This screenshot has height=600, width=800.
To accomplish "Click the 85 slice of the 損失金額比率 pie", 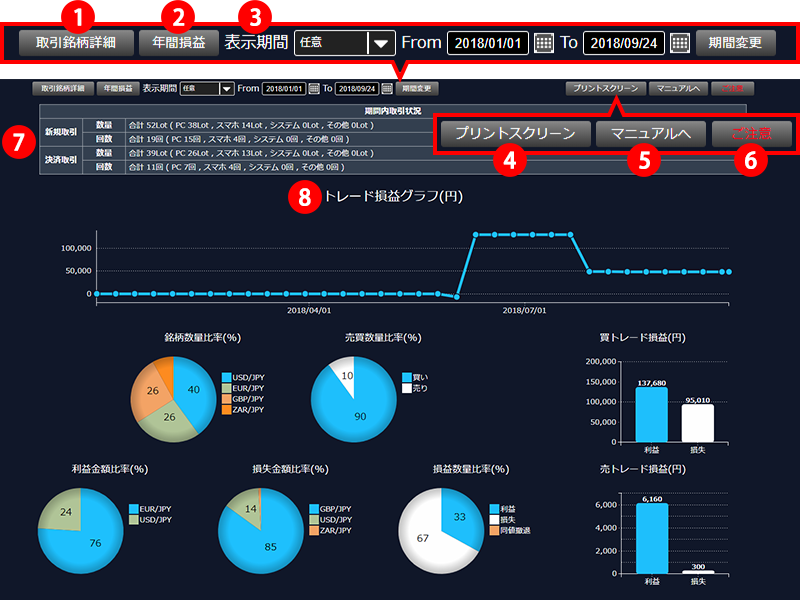I will coord(270,546).
